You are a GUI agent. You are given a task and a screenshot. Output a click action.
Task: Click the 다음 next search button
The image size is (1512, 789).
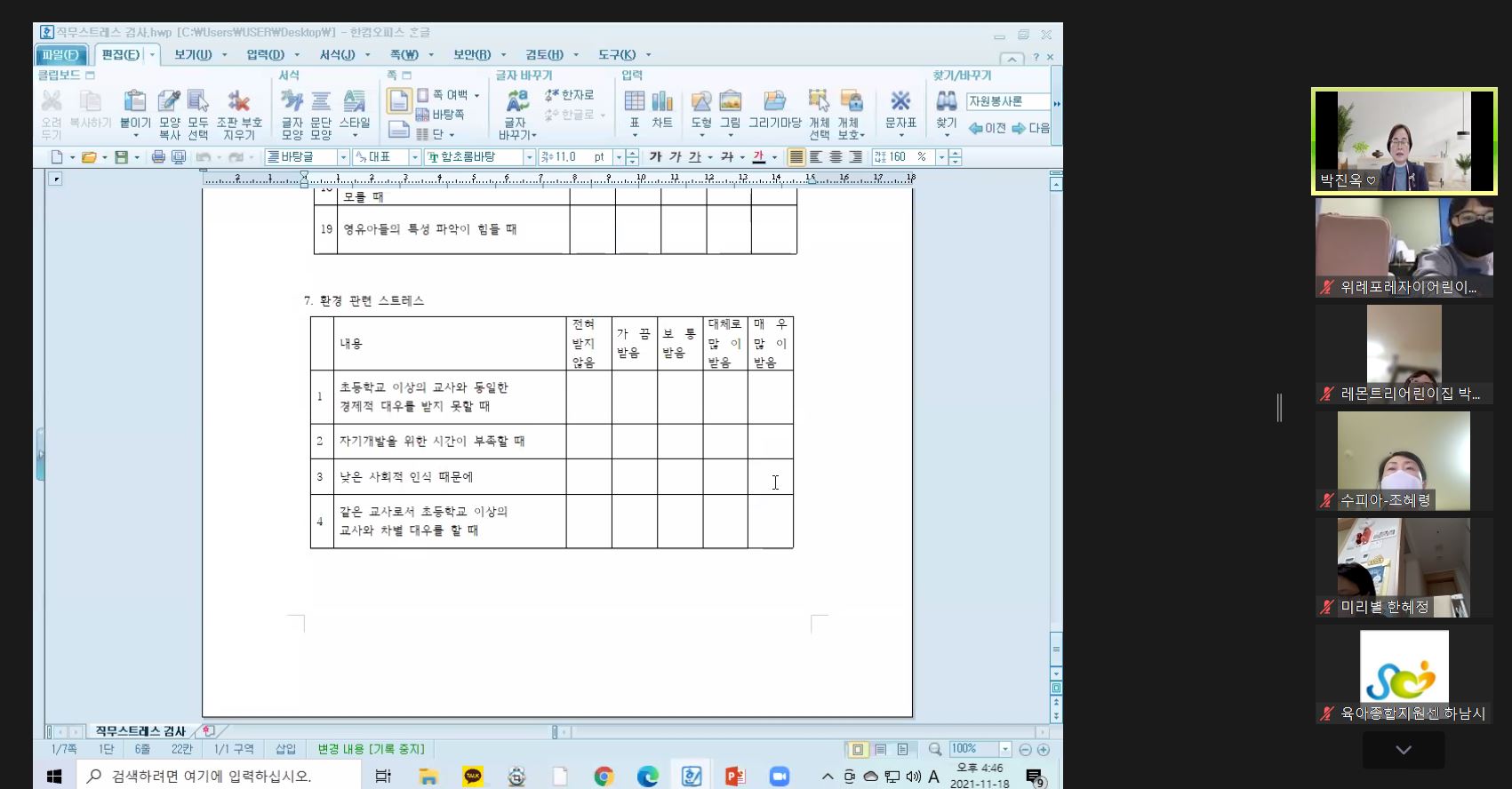point(1031,128)
